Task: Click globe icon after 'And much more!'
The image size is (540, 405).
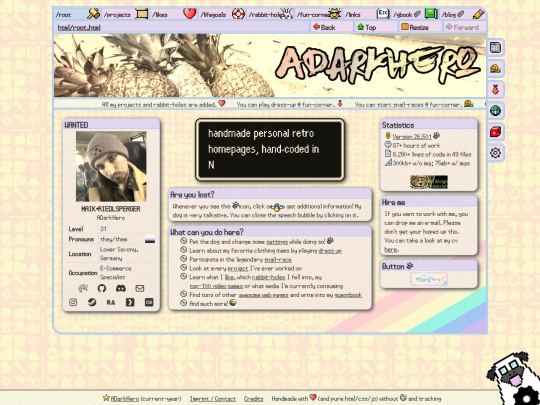Action: 233,303
